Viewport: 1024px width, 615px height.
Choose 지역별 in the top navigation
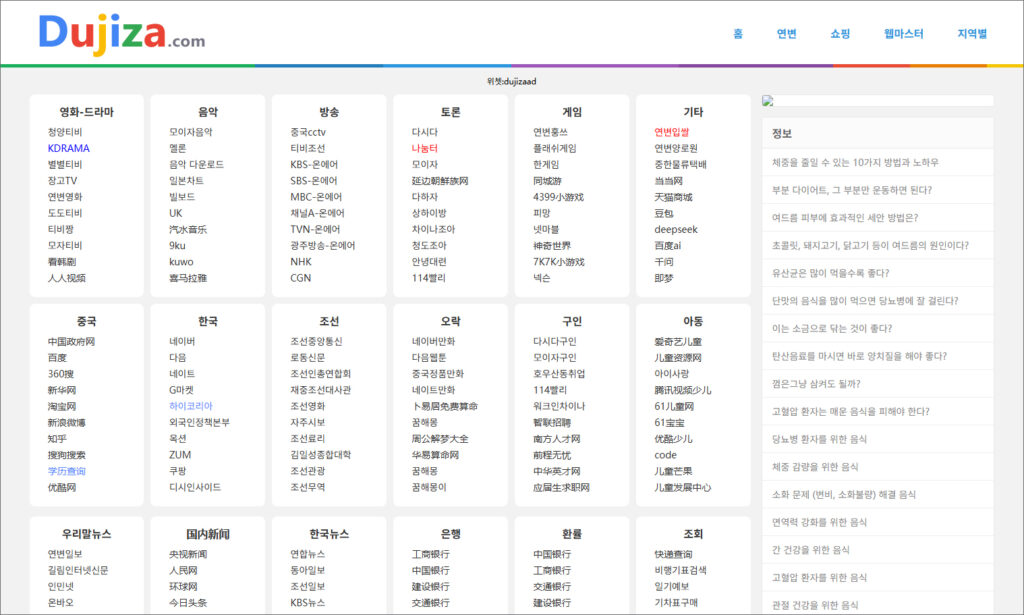point(972,34)
